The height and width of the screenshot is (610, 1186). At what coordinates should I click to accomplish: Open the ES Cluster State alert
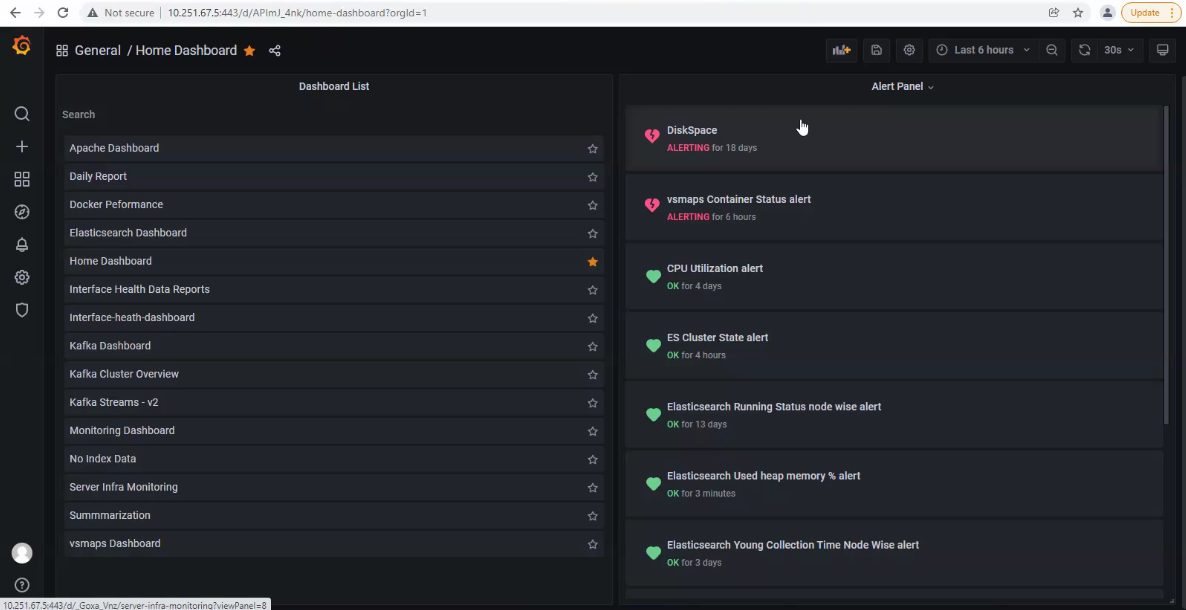click(x=893, y=345)
